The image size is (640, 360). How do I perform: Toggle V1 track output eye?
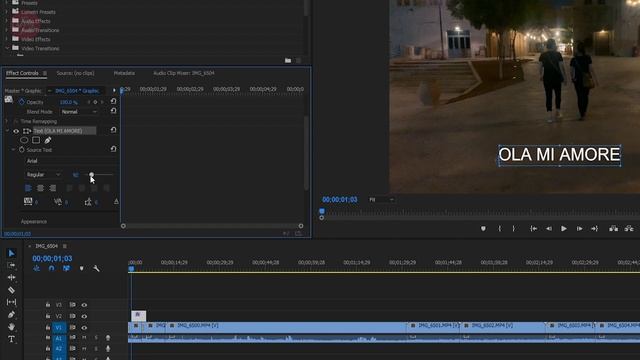pos(84,328)
